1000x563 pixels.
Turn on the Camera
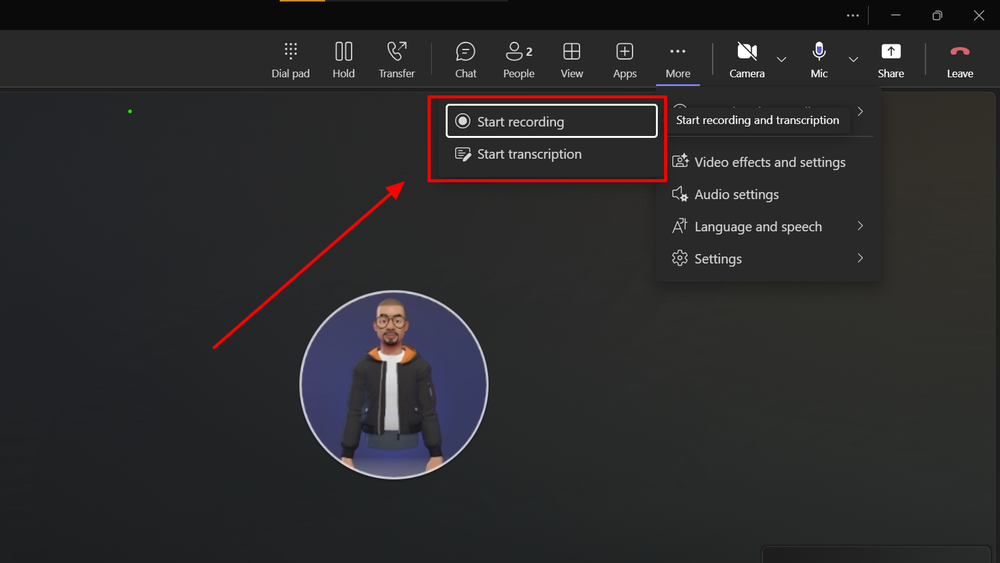746,59
